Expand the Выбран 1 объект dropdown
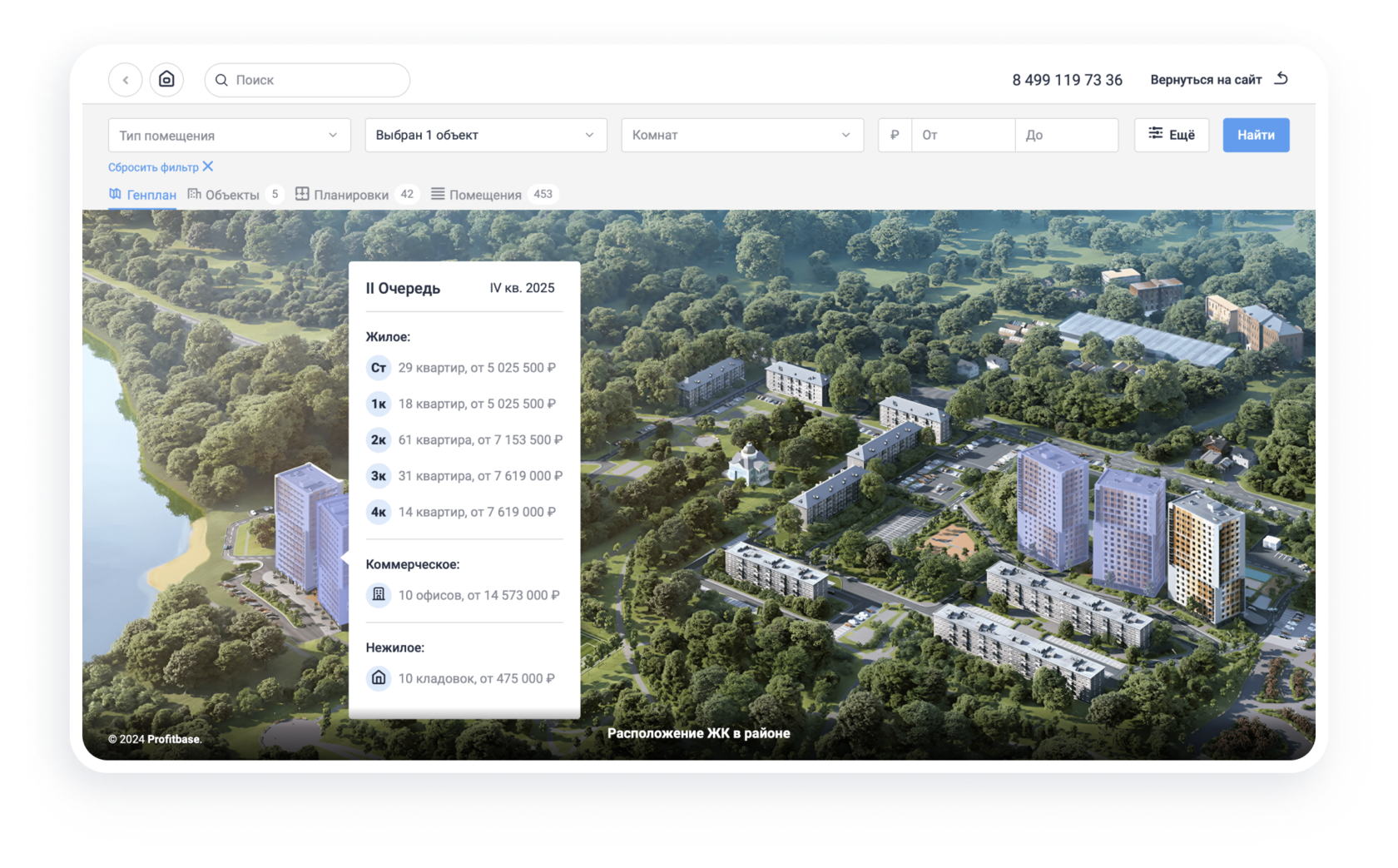Image resolution: width=1398 pixels, height=868 pixels. (x=486, y=135)
